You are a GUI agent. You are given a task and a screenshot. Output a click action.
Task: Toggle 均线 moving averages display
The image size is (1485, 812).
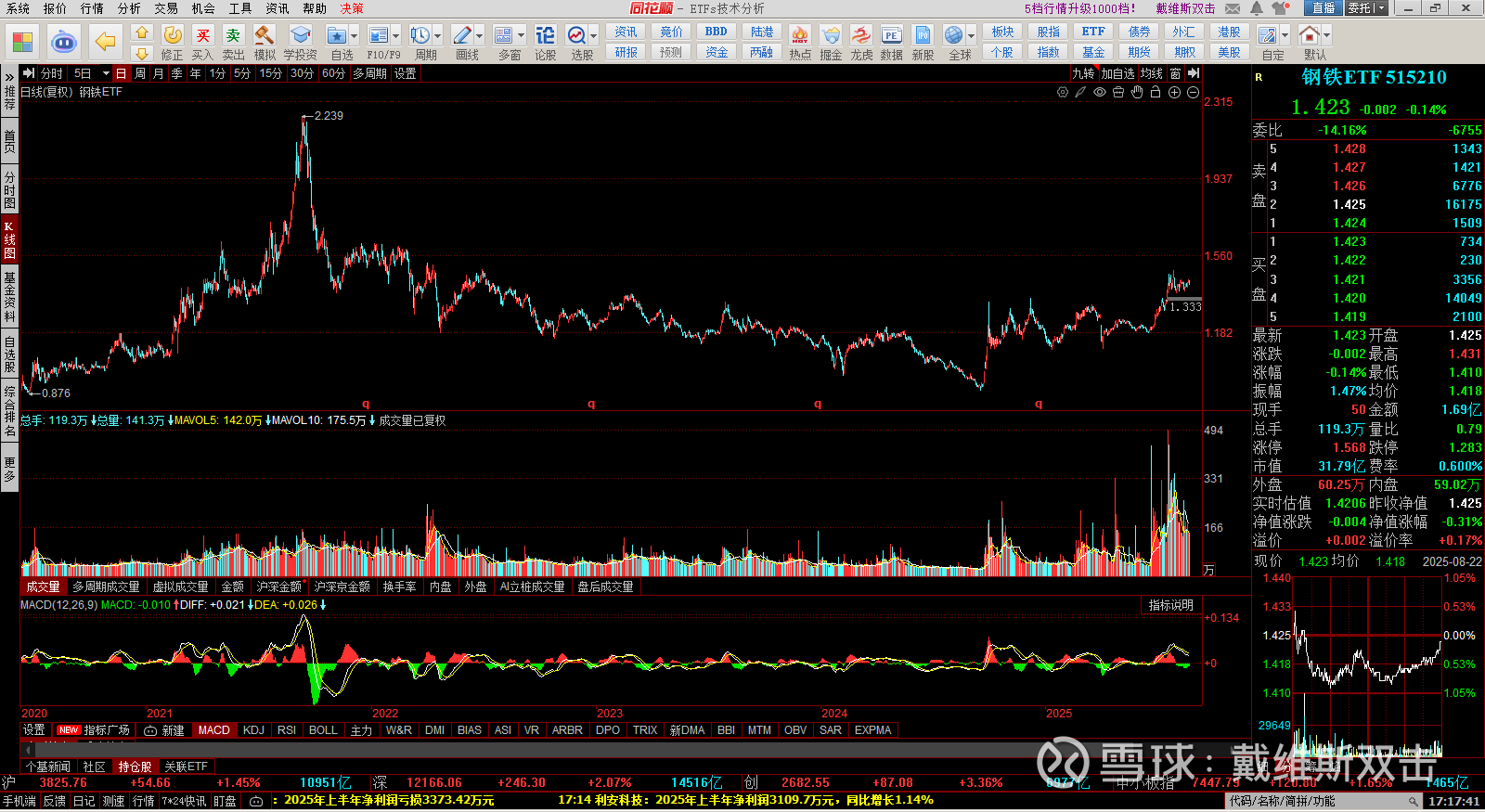(x=1152, y=73)
